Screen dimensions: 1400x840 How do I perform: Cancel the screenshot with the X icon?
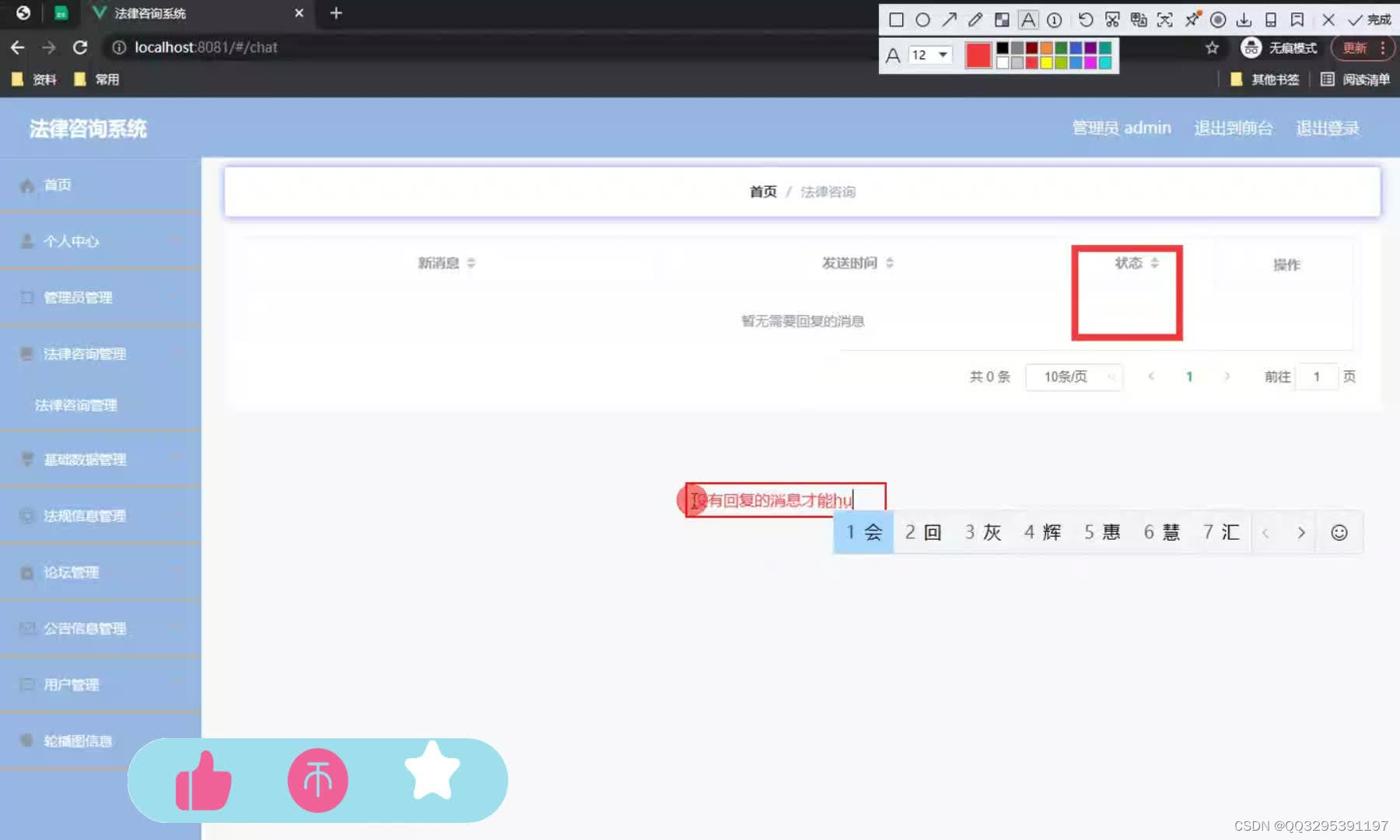pos(1328,20)
